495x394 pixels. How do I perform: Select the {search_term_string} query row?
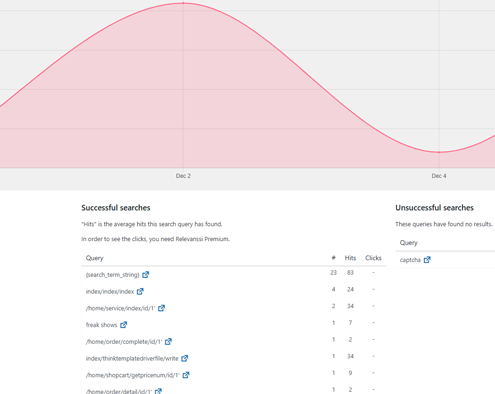pyautogui.click(x=234, y=274)
